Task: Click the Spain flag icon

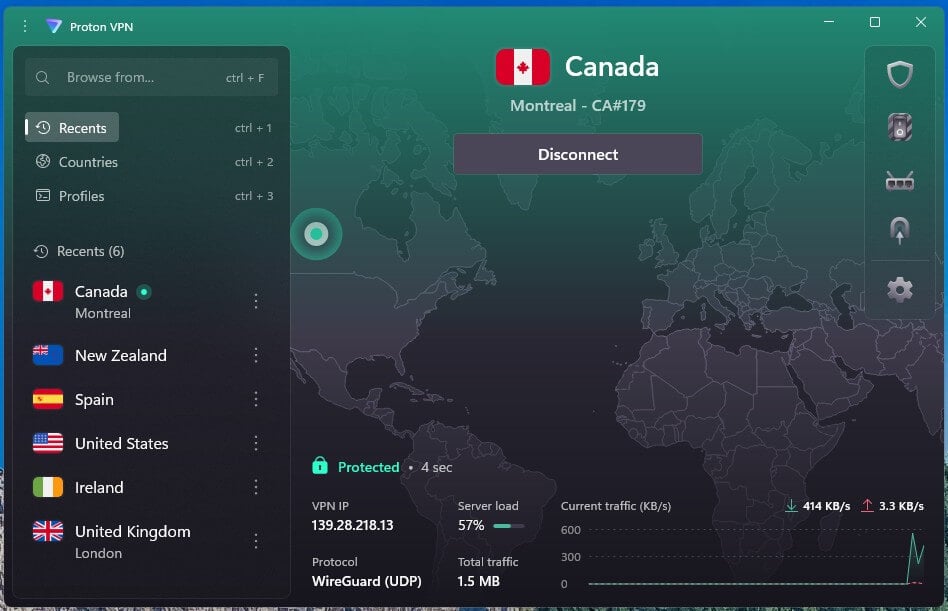Action: click(x=48, y=399)
